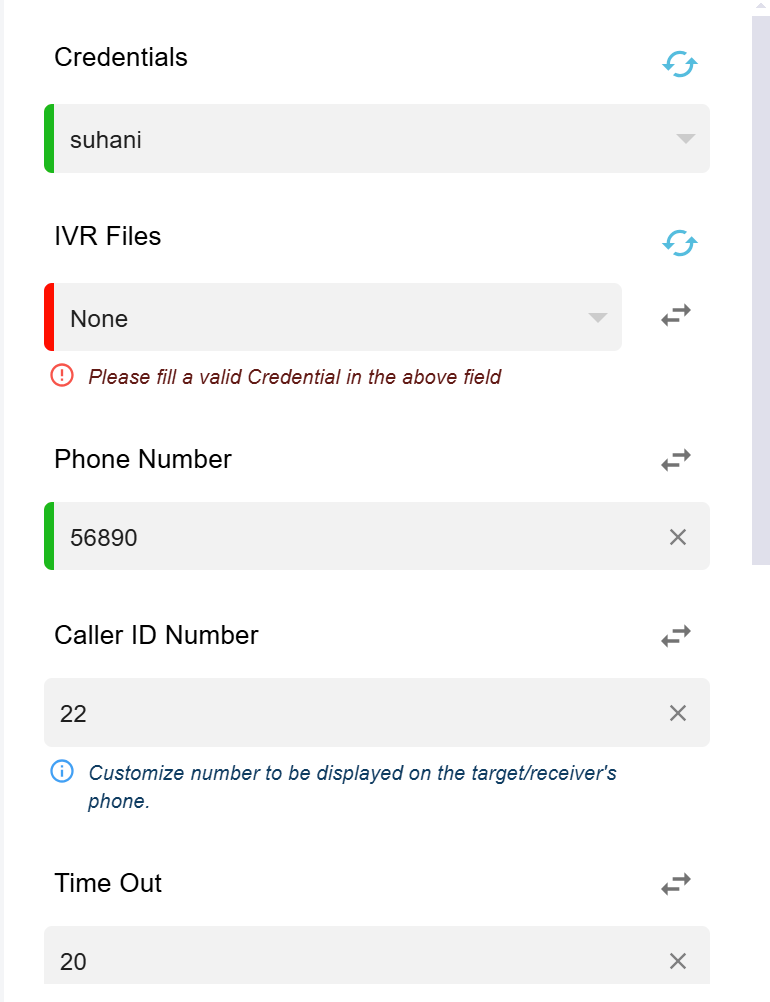The image size is (770, 1002).
Task: Click the red error warning icon
Action: pyautogui.click(x=62, y=375)
